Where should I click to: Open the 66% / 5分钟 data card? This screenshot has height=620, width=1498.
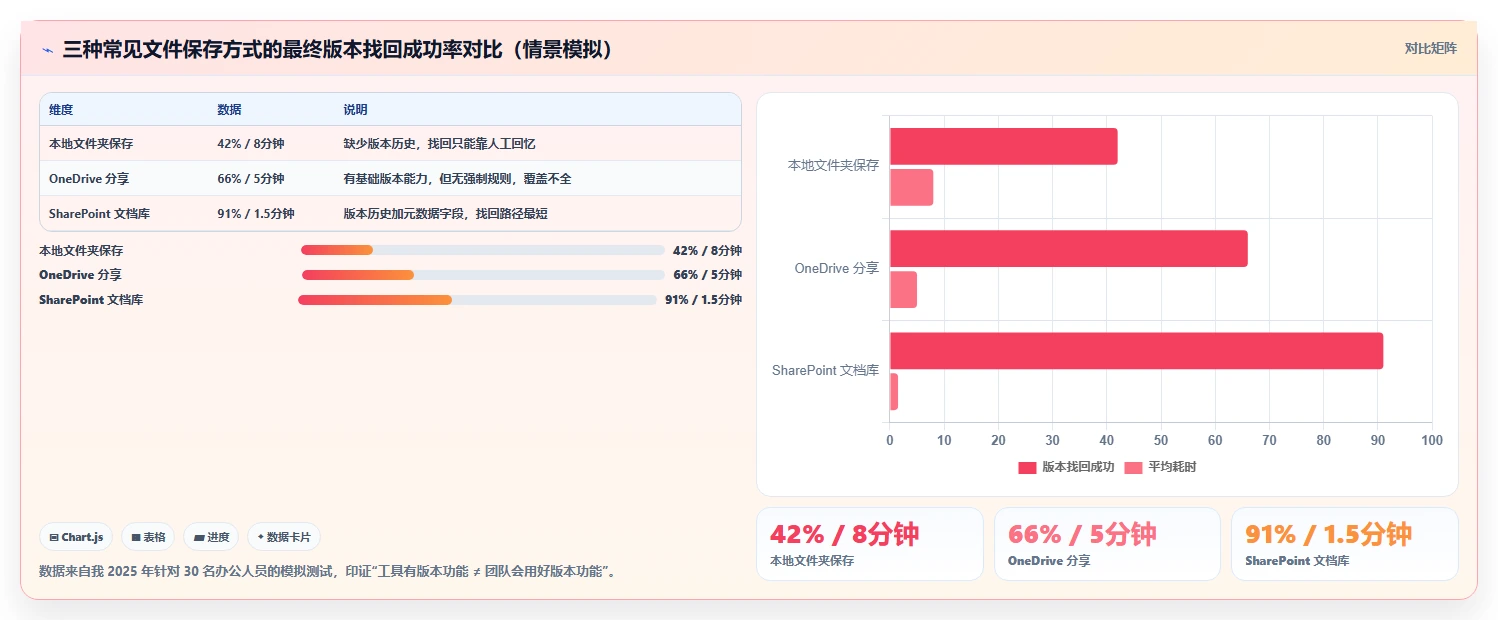tap(1107, 544)
